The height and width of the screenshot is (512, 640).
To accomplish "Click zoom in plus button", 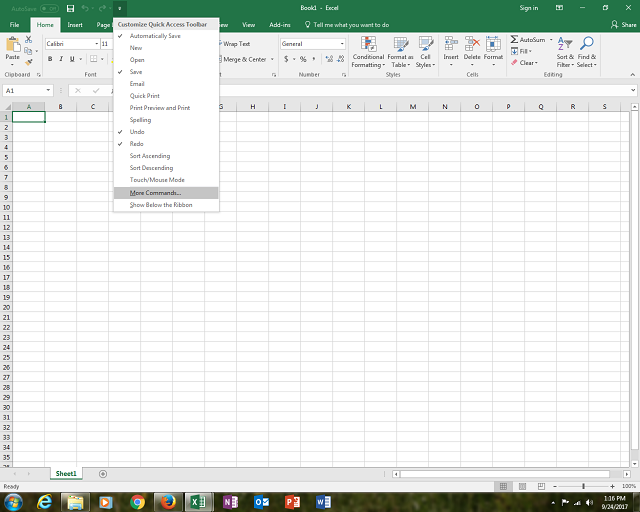I will click(612, 486).
